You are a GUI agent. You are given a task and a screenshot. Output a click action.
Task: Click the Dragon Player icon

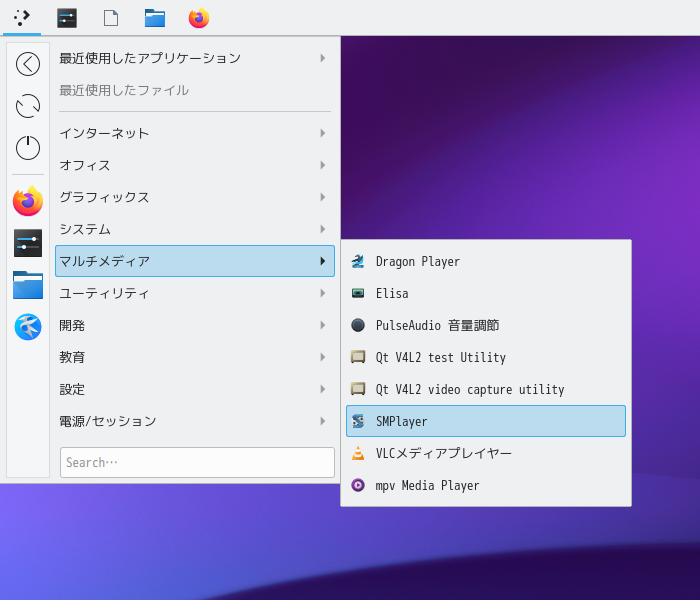click(x=358, y=261)
